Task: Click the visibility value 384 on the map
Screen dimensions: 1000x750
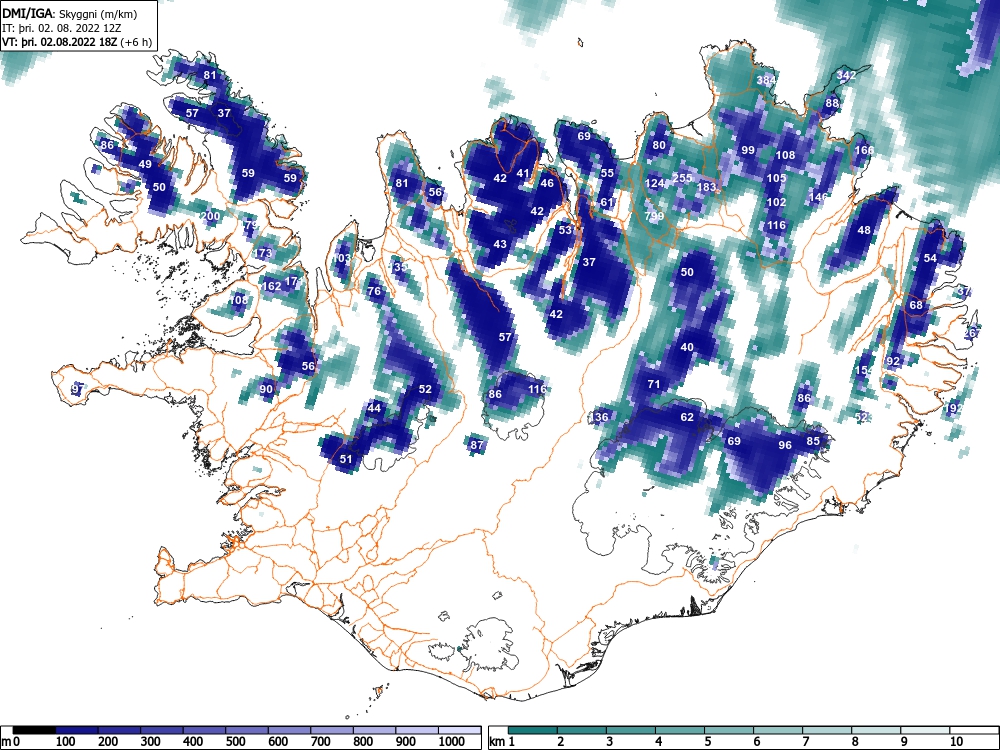Action: tap(766, 80)
